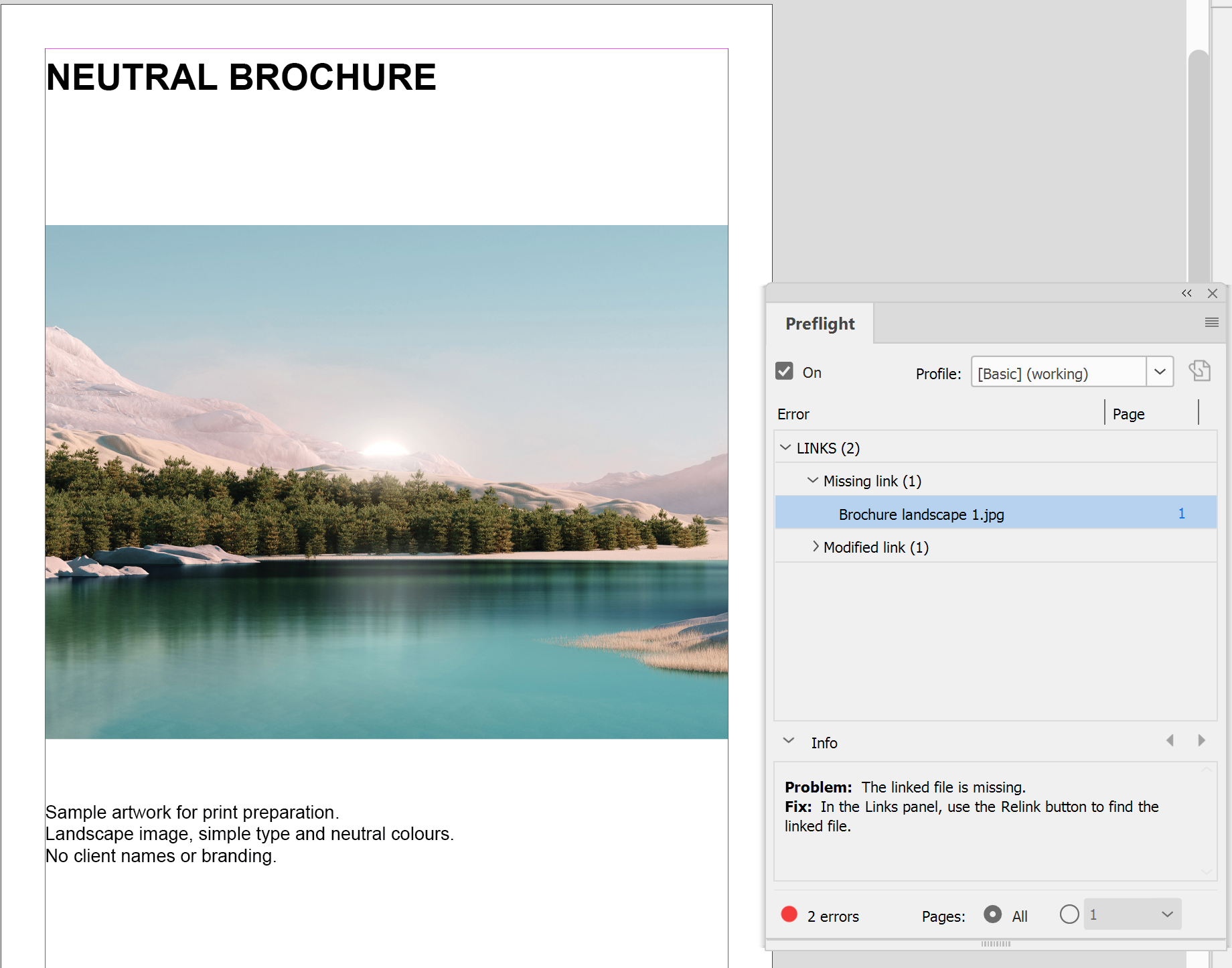The height and width of the screenshot is (968, 1232).
Task: Expand the Modified link (1) group
Action: 815,547
